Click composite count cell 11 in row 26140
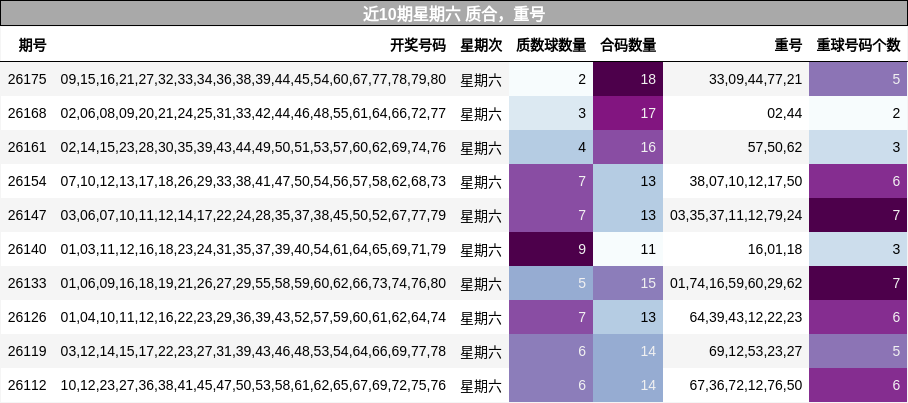Image resolution: width=908 pixels, height=403 pixels. pyautogui.click(x=628, y=250)
